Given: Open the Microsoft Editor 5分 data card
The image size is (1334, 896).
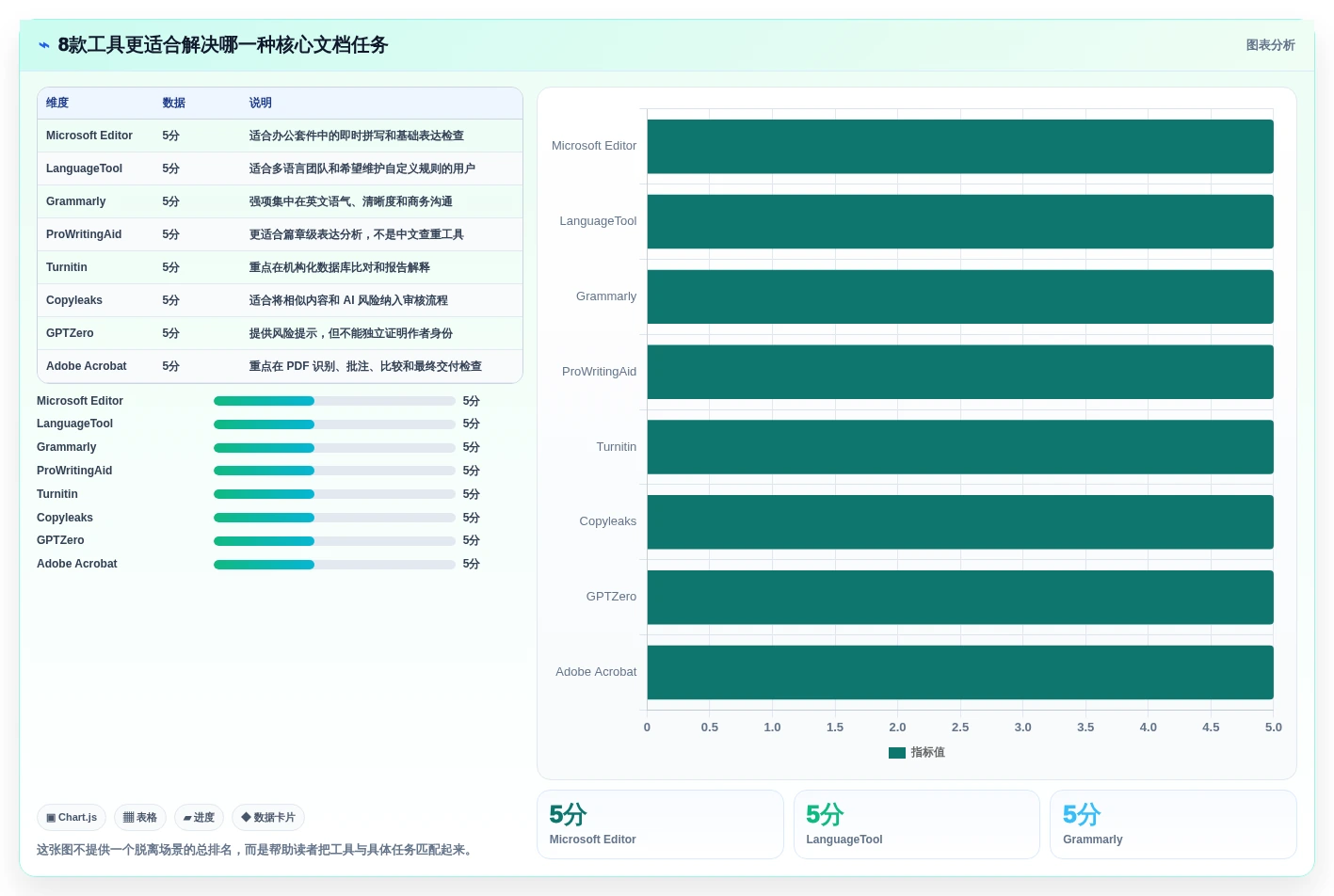Looking at the screenshot, I should point(660,824).
